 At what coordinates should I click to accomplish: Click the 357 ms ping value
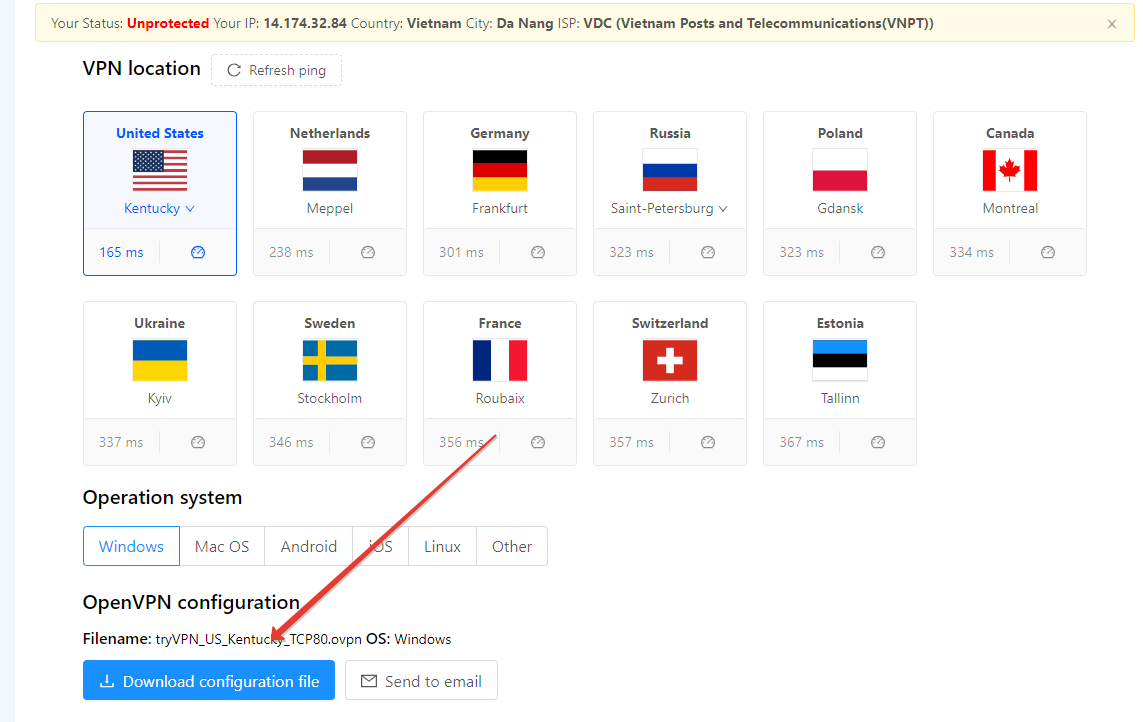click(x=631, y=442)
